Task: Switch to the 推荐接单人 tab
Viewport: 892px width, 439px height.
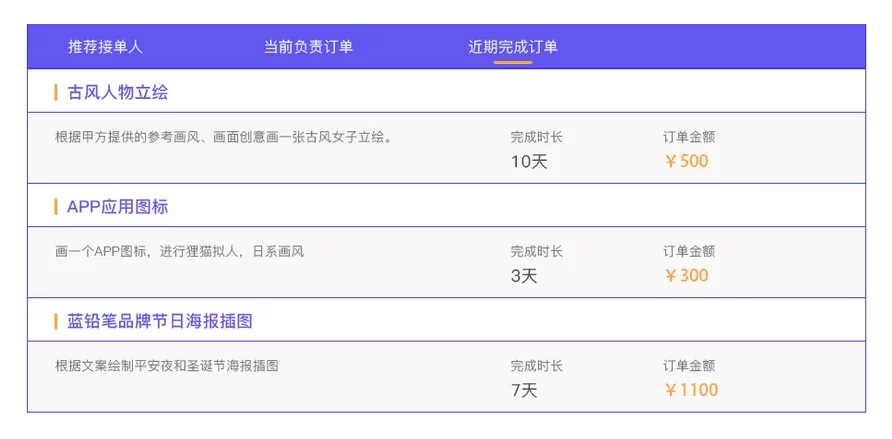Action: click(106, 47)
